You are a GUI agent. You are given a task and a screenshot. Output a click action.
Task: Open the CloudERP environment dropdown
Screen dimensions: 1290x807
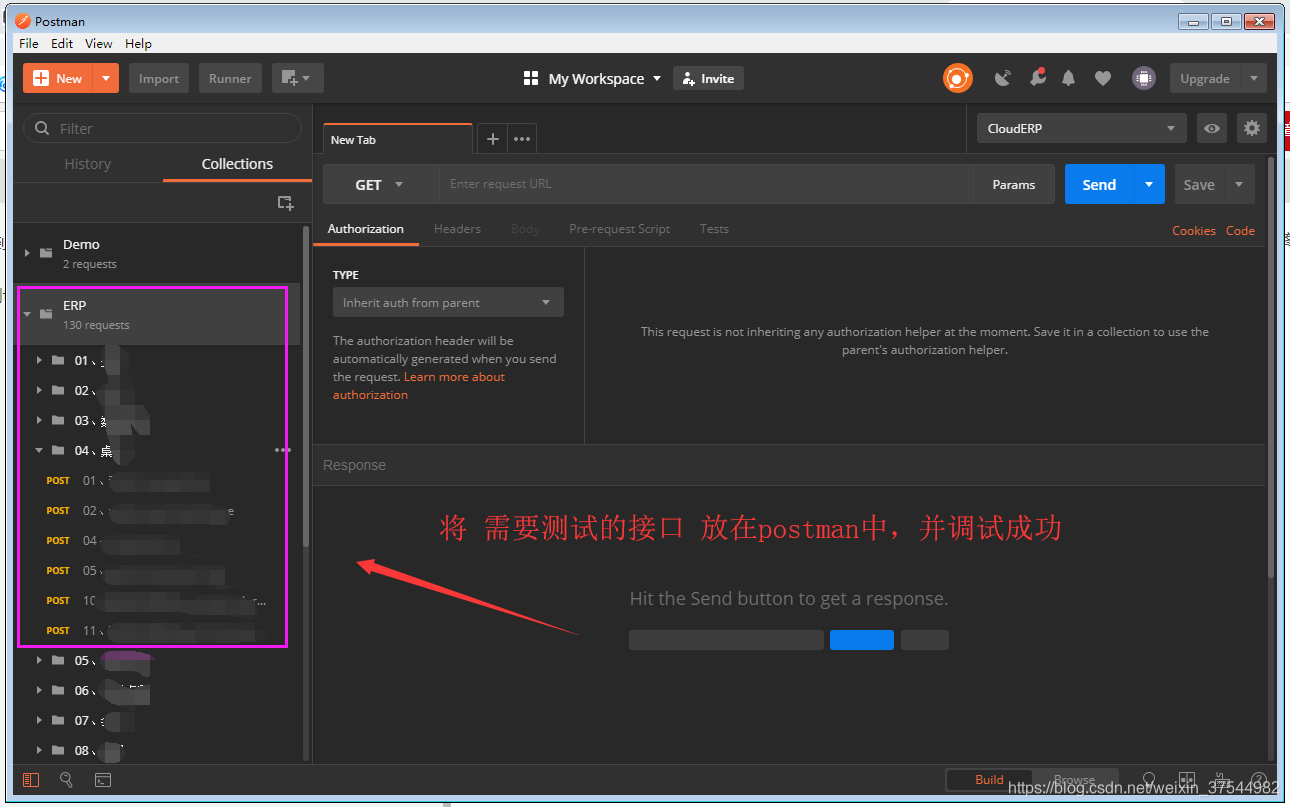point(1081,128)
